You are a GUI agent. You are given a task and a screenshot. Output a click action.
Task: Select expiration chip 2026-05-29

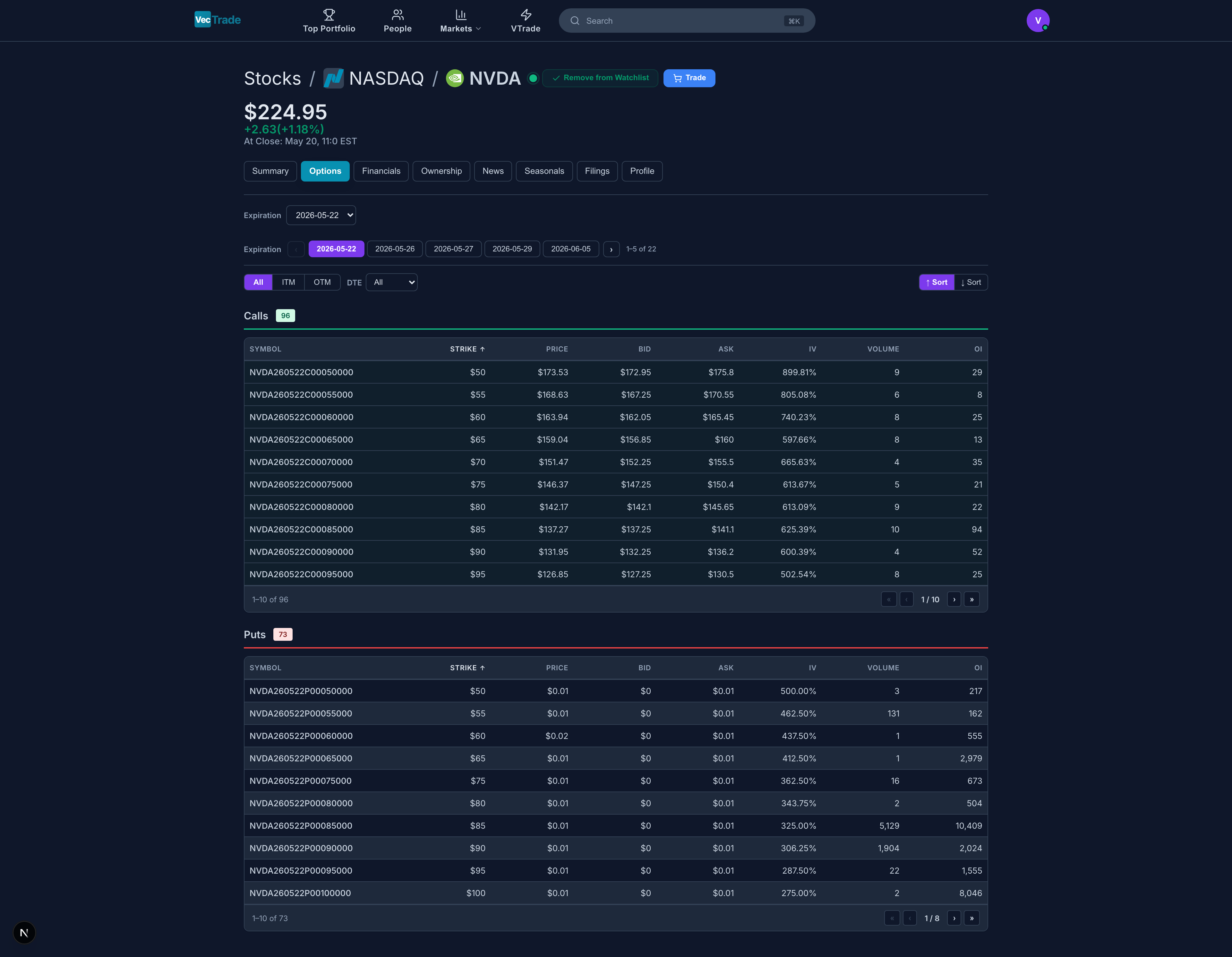tap(512, 249)
